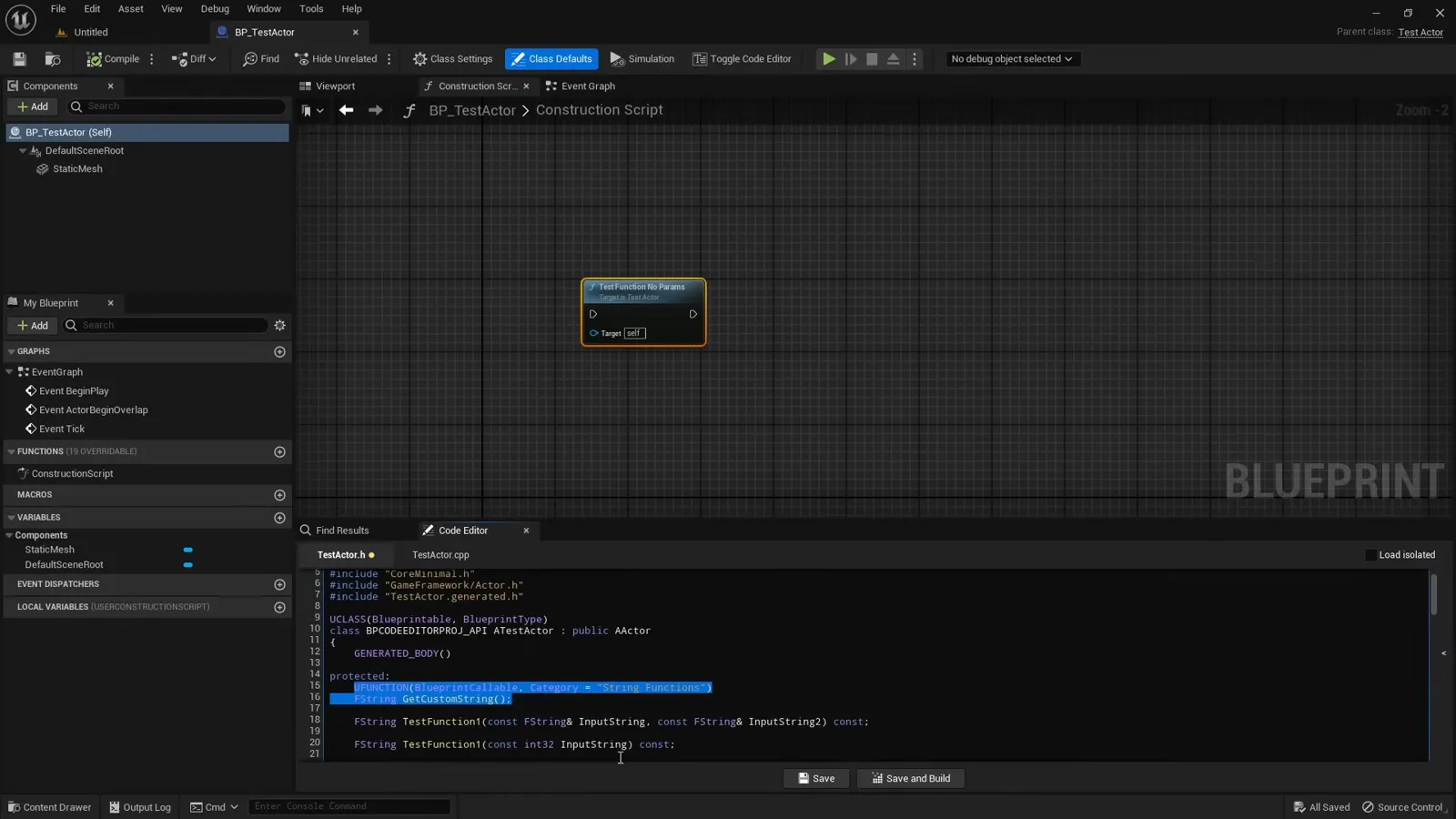Click the Eject from player icon
The height and width of the screenshot is (819, 1456).
[894, 59]
